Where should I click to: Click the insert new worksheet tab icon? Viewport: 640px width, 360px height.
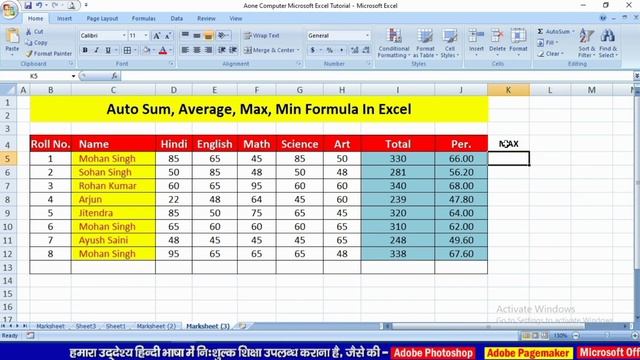(242, 326)
